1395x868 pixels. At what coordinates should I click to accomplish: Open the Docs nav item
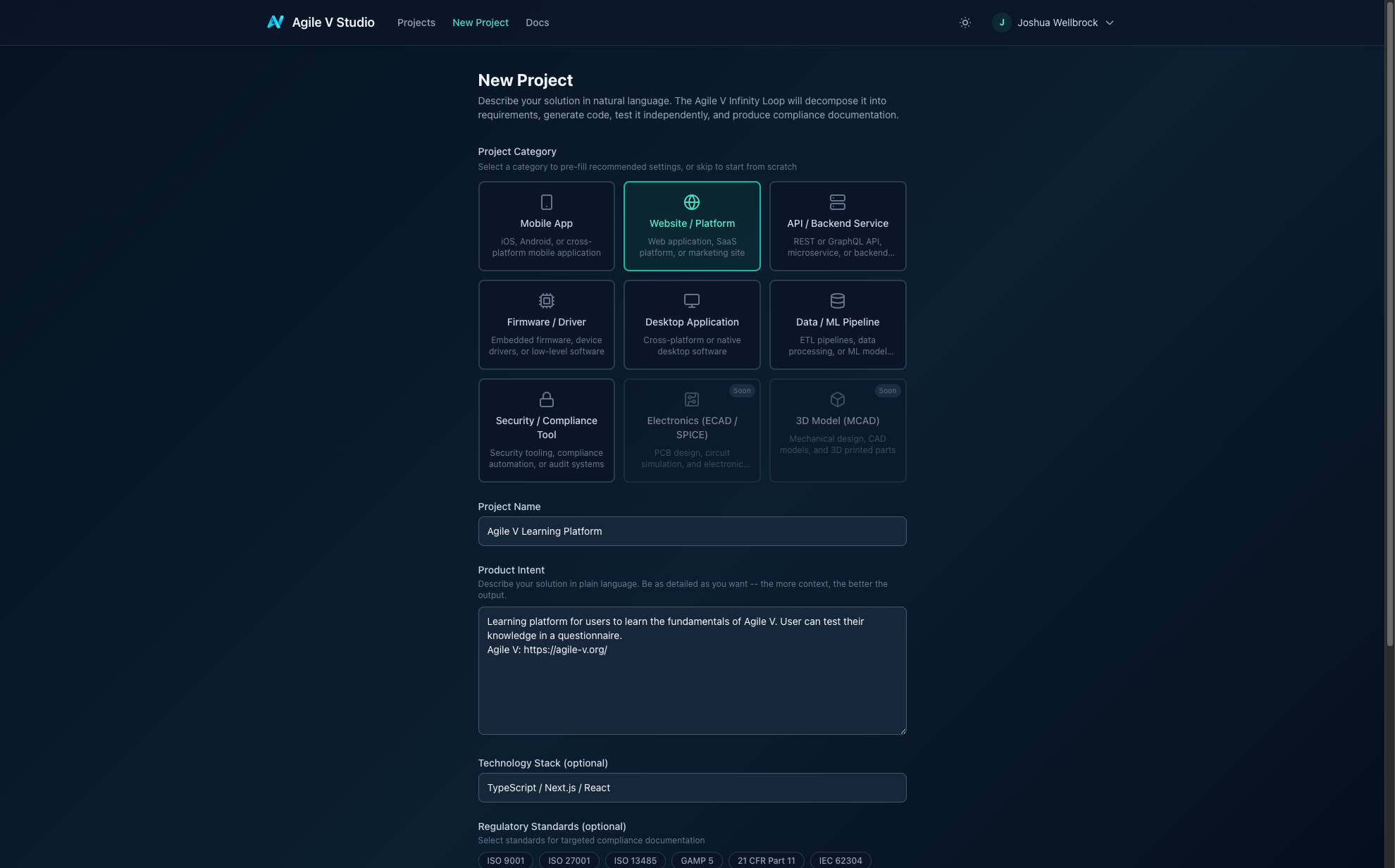(537, 23)
